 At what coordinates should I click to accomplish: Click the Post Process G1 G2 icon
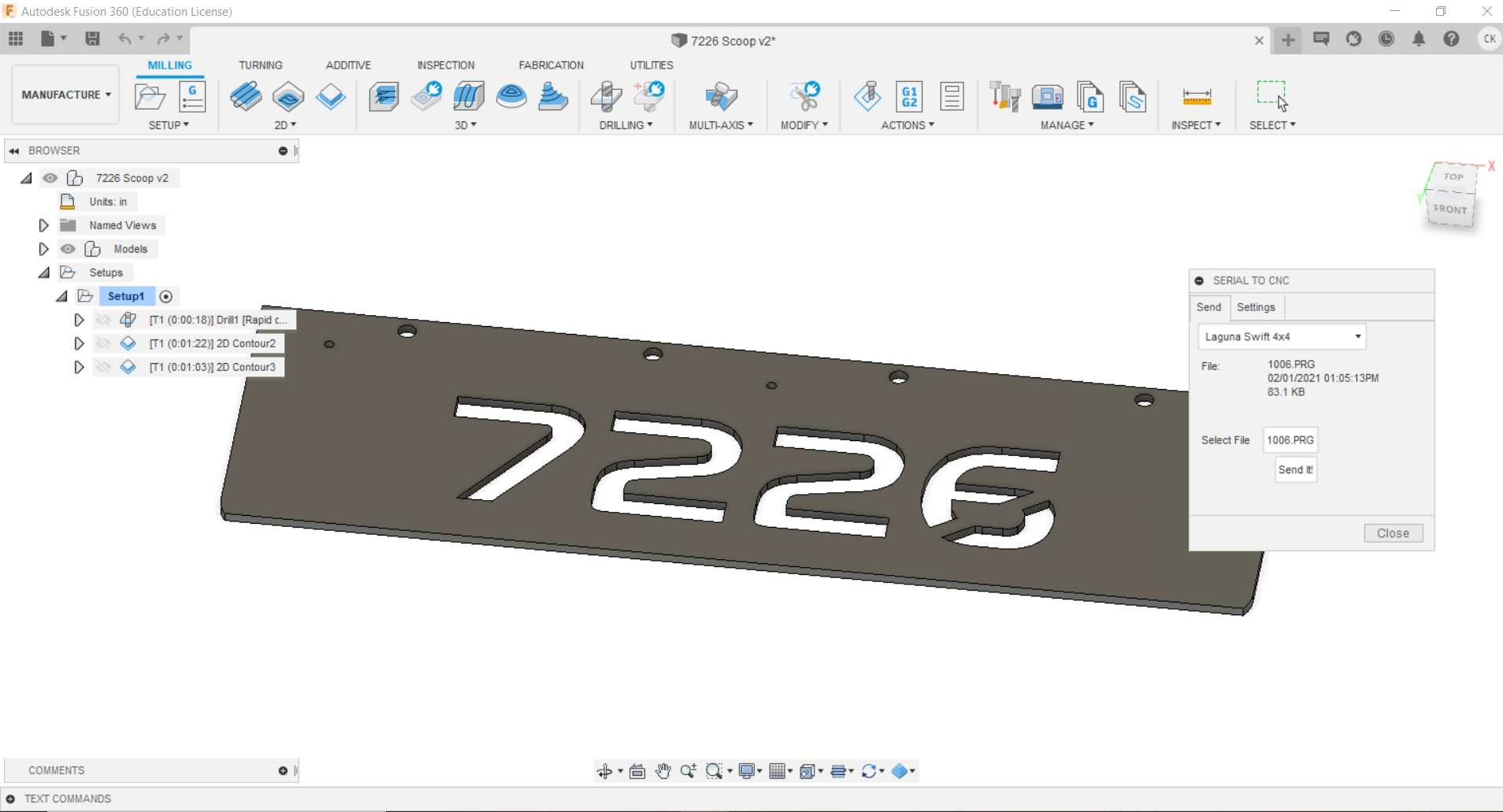click(909, 97)
